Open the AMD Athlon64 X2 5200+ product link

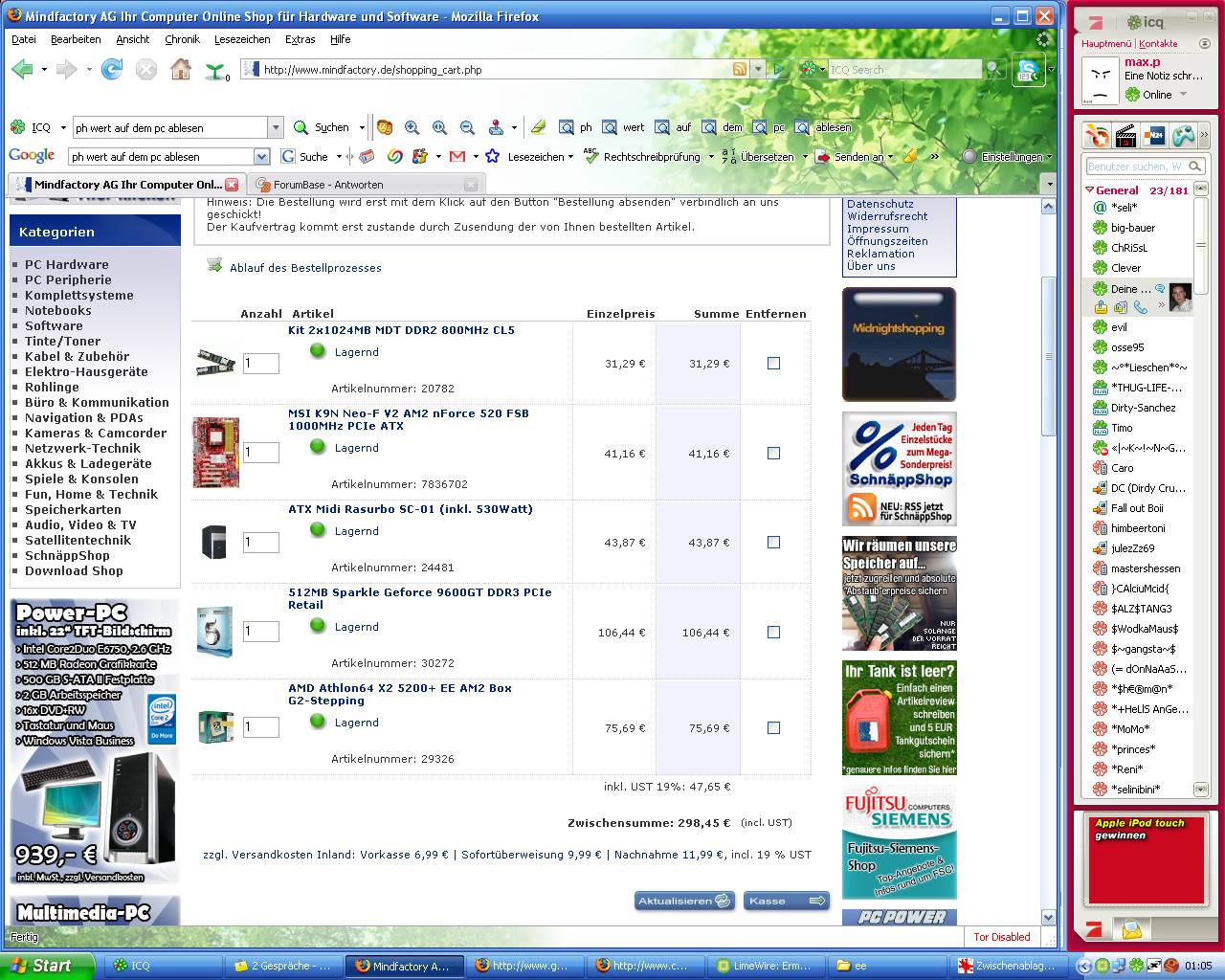(400, 694)
